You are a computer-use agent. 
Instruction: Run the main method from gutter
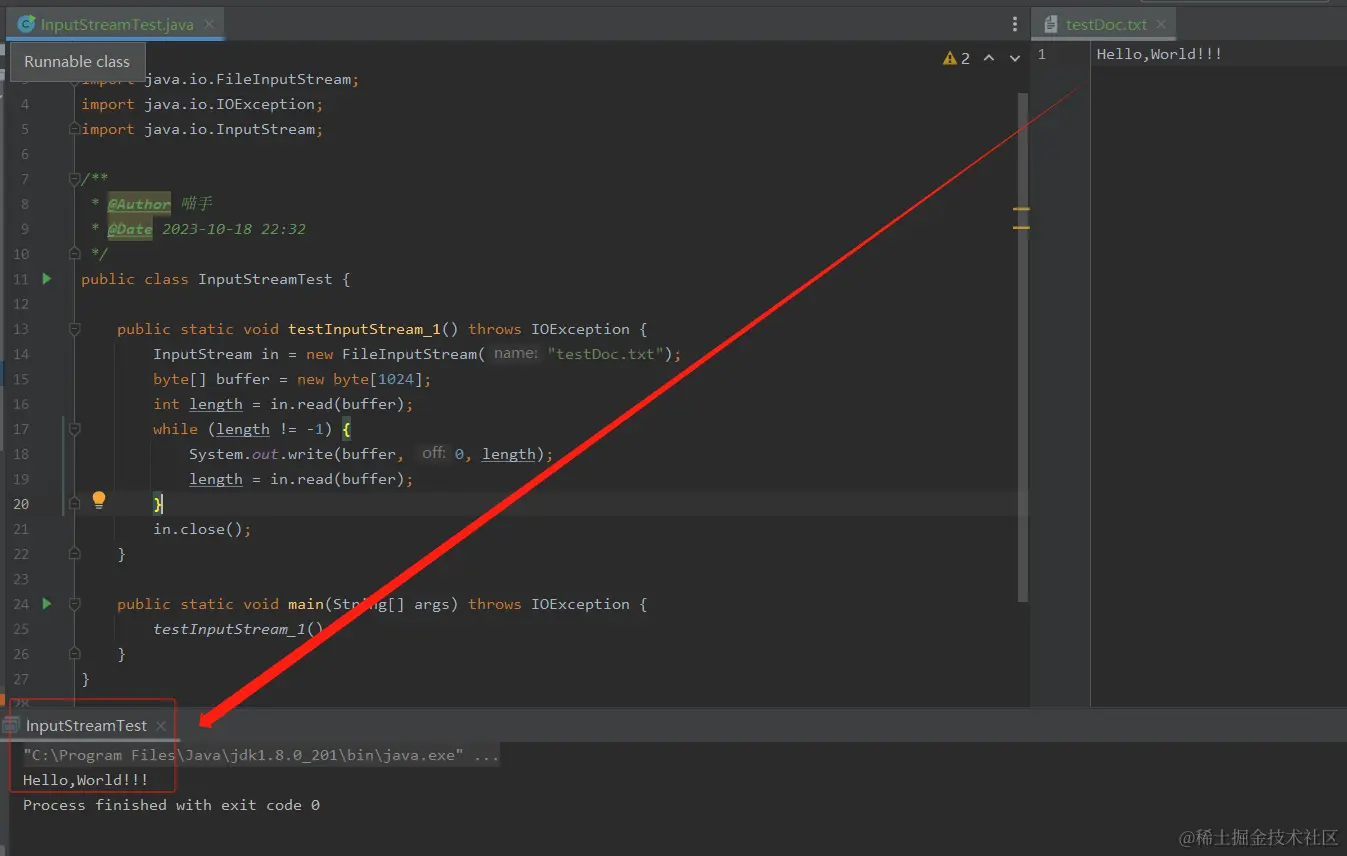[47, 604]
